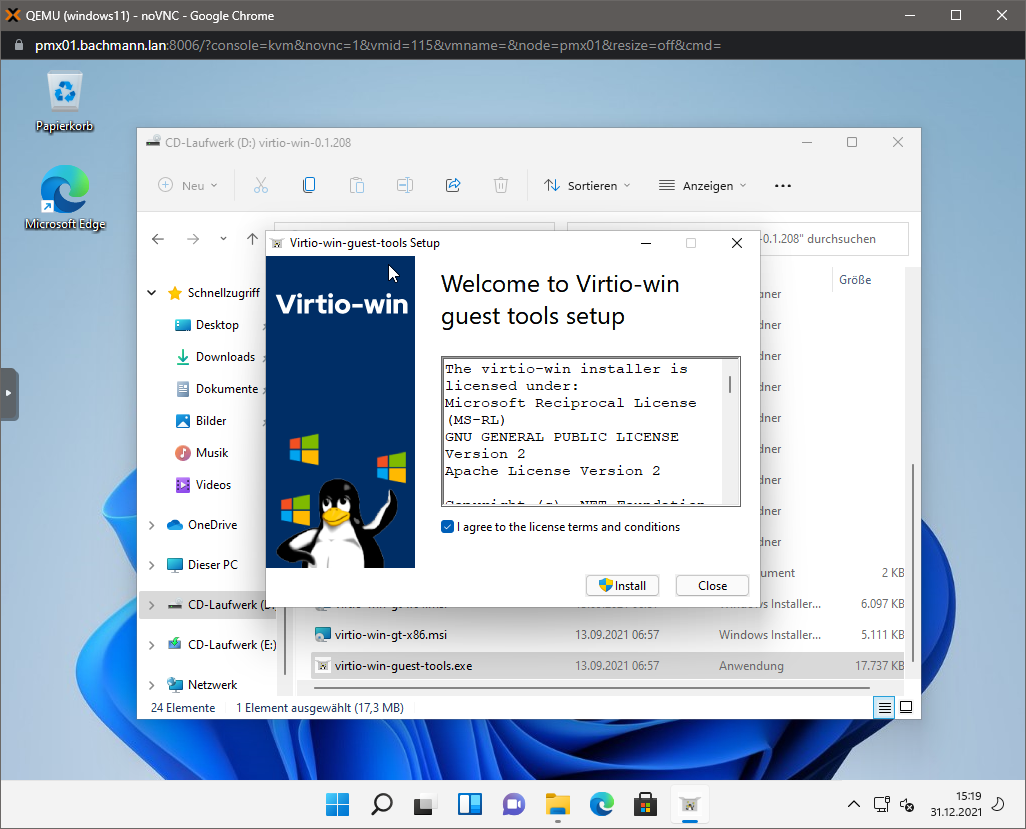Show hidden system tray icons
The image size is (1026, 829).
[854, 804]
